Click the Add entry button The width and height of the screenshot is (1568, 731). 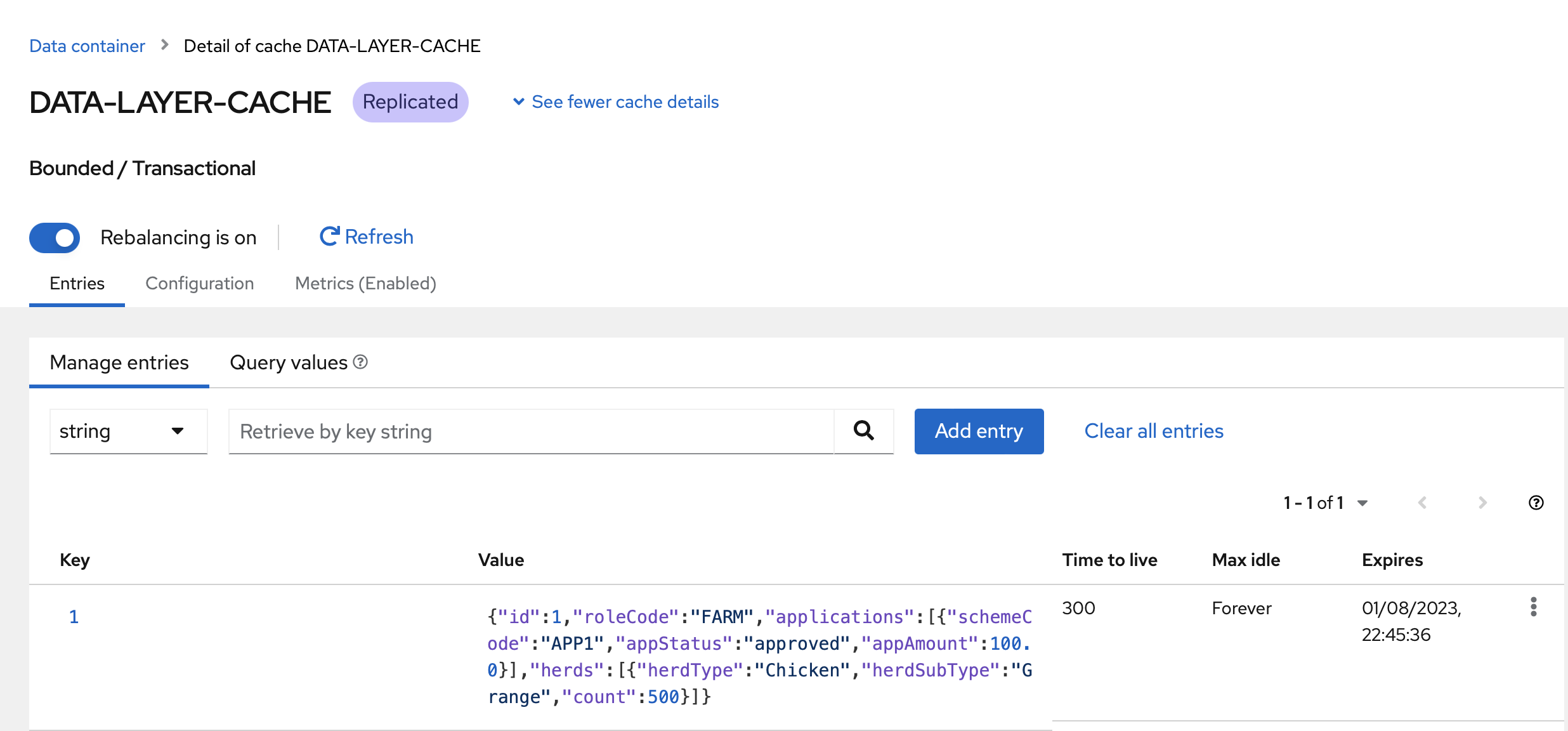pyautogui.click(x=979, y=431)
